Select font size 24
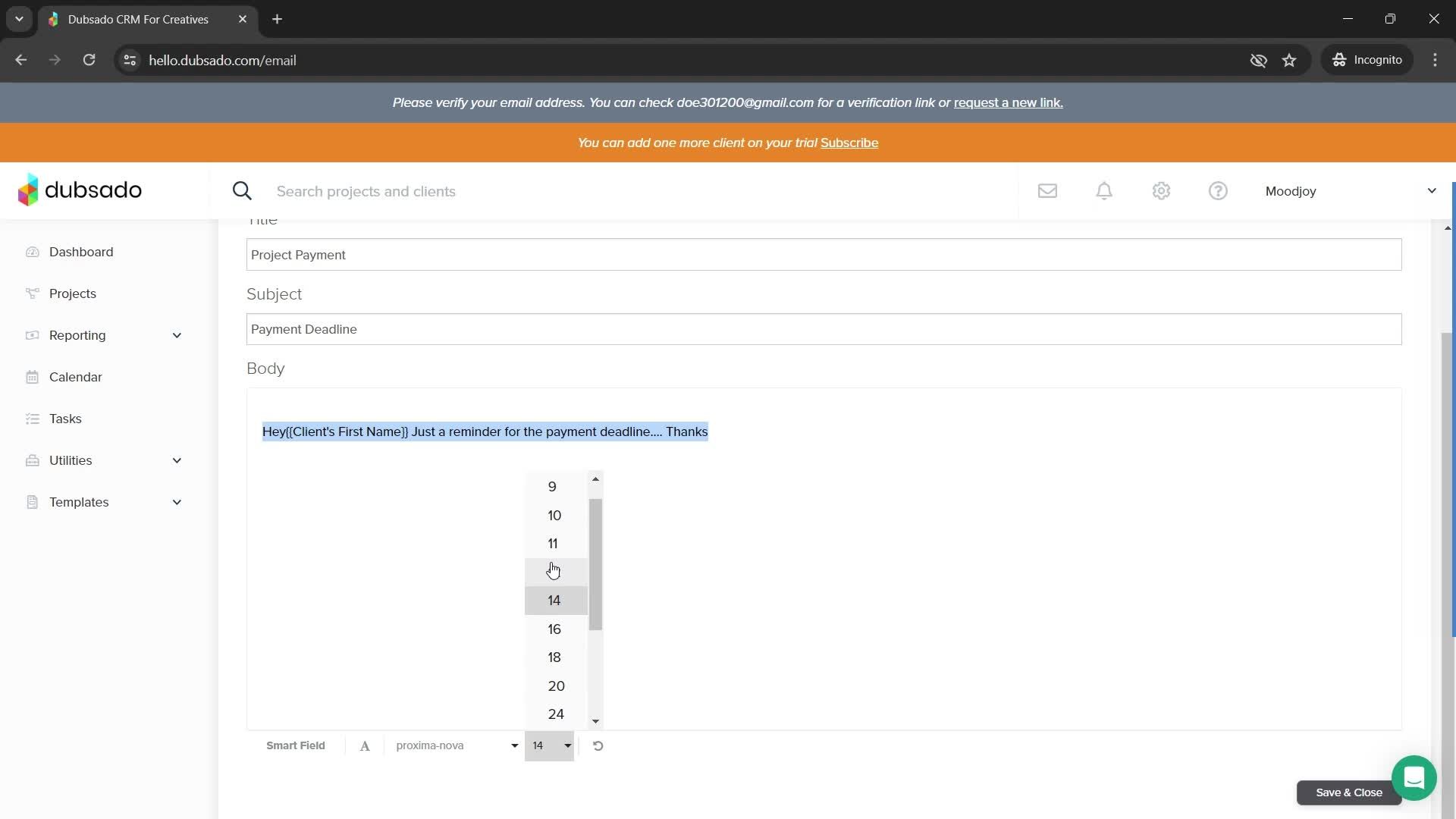The image size is (1456, 819). (556, 714)
